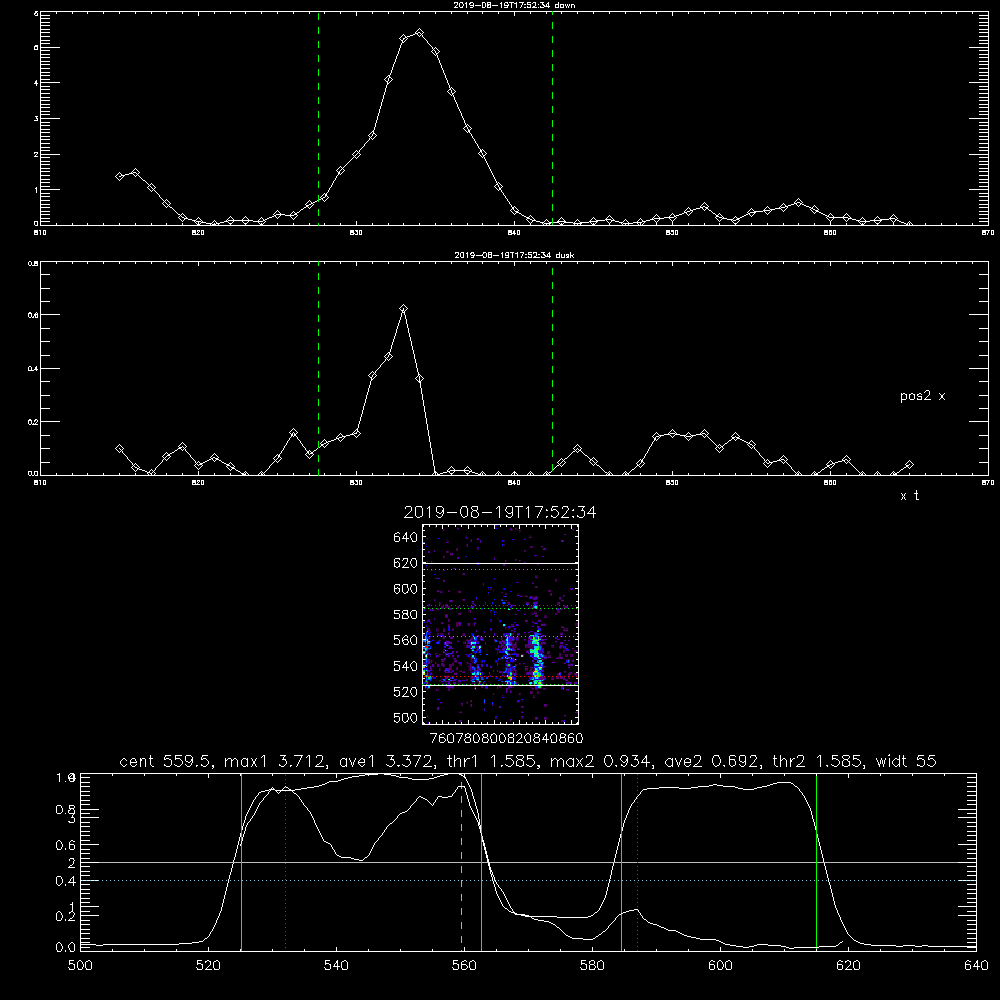Screen dimensions: 1000x1000
Task: Click the green vertical line near 585 in bottom plot
Action: (x=621, y=862)
